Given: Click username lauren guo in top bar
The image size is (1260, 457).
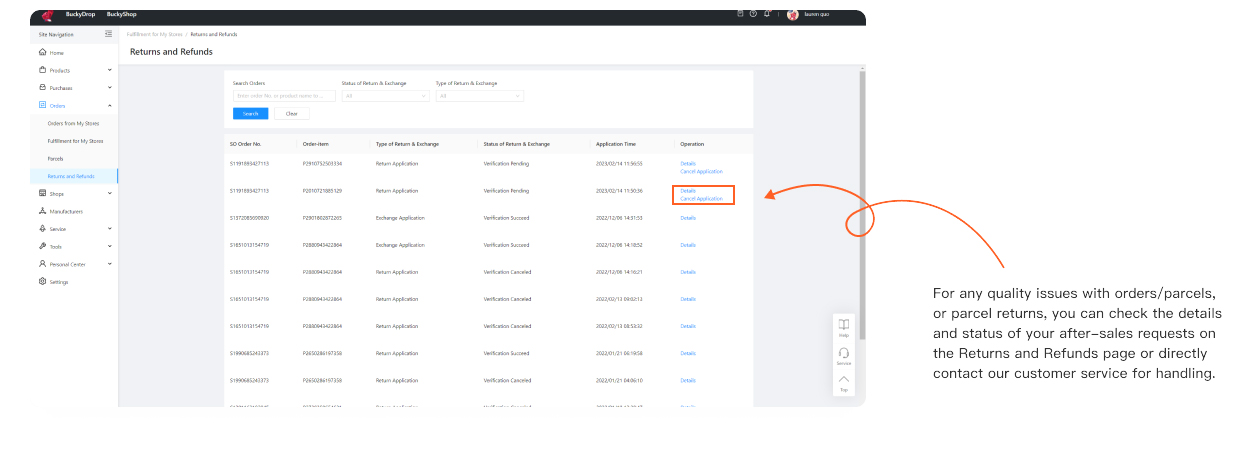Looking at the screenshot, I should tap(816, 15).
